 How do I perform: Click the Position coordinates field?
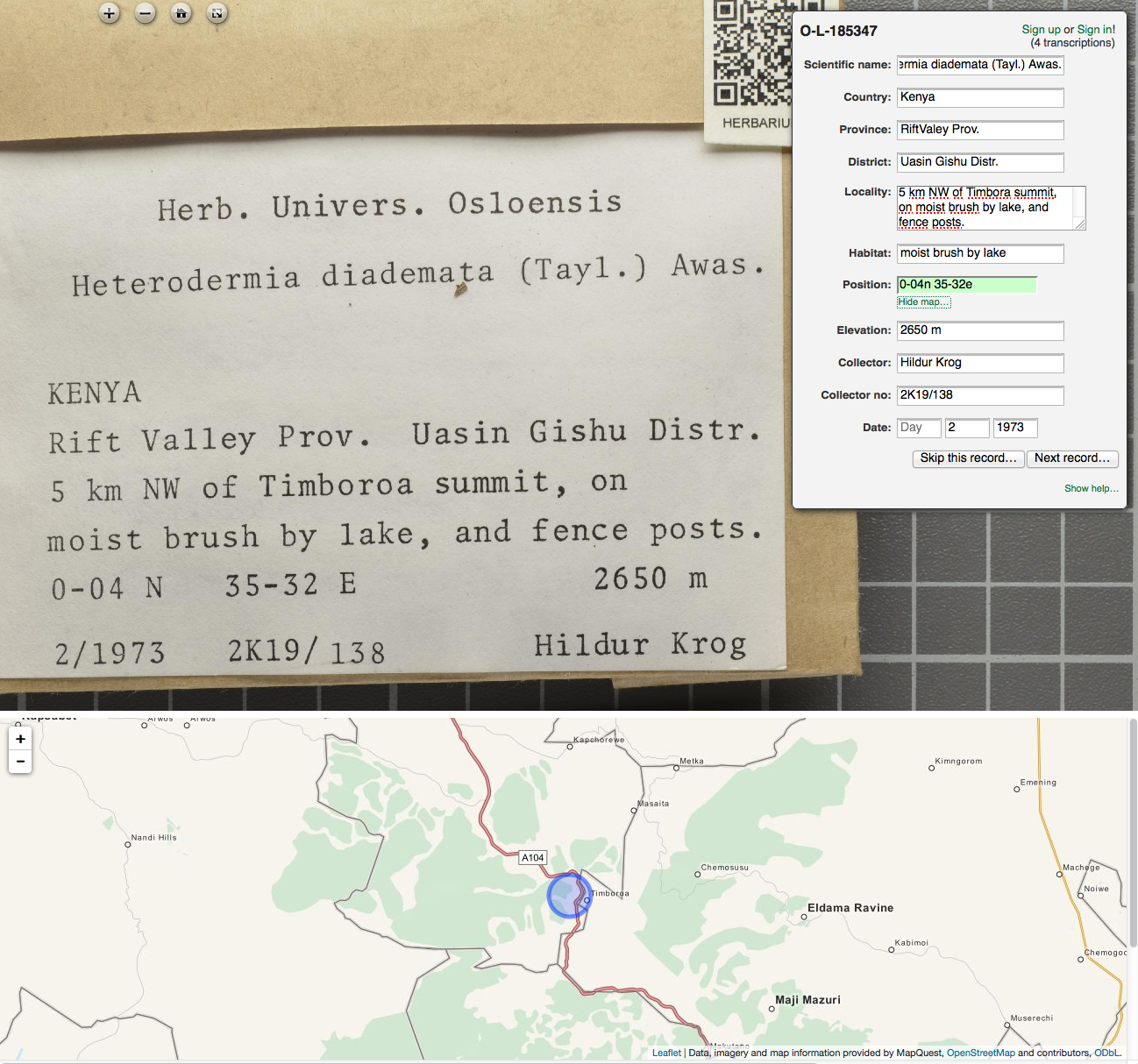(966, 285)
